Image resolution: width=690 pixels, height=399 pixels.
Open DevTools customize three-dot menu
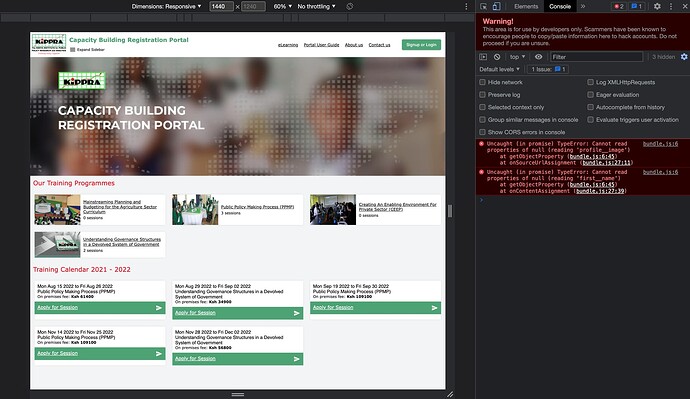(671, 6)
